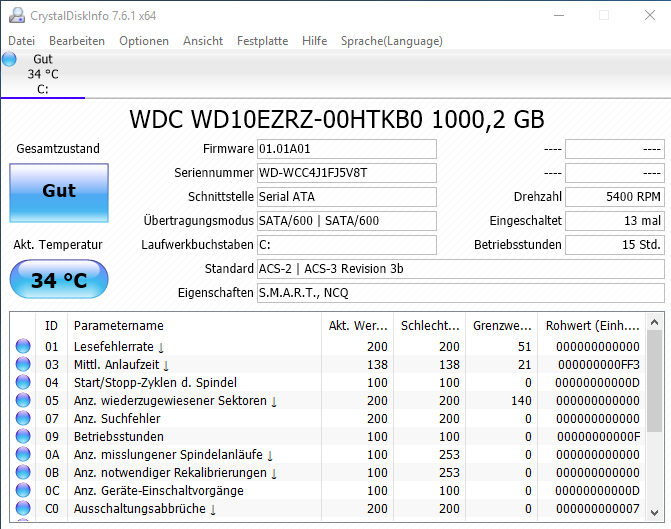
Task: Open the Datei menu
Action: 21,41
